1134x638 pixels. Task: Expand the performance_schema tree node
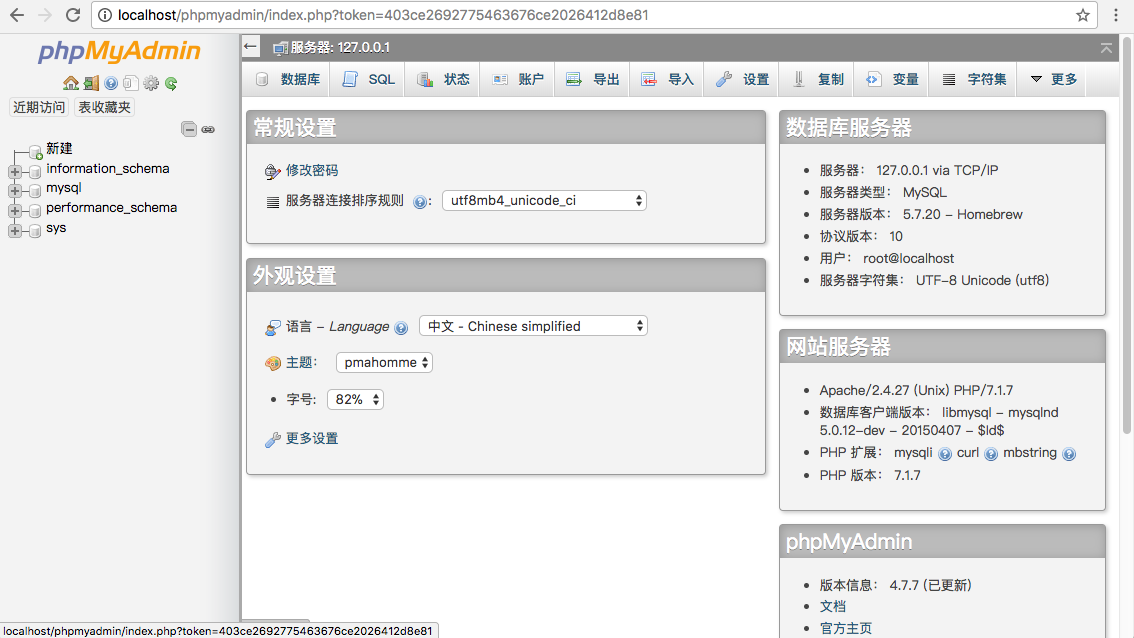pyautogui.click(x=14, y=210)
